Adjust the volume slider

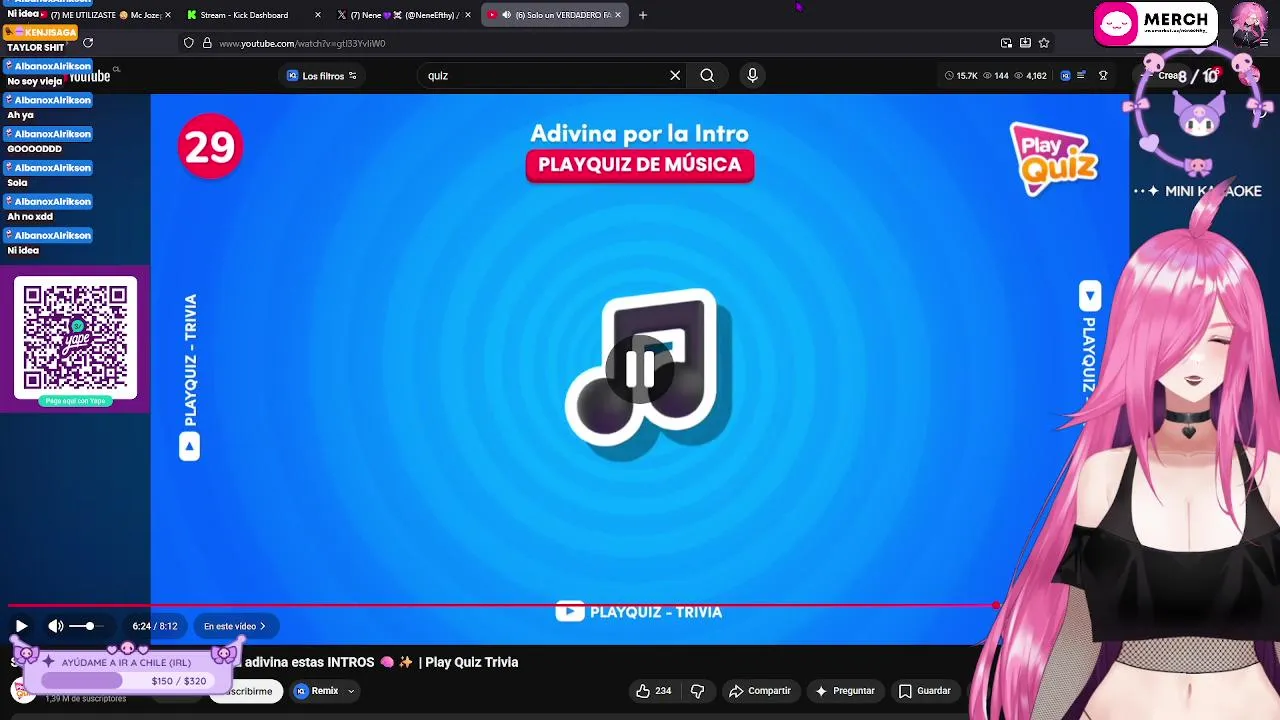pos(84,626)
